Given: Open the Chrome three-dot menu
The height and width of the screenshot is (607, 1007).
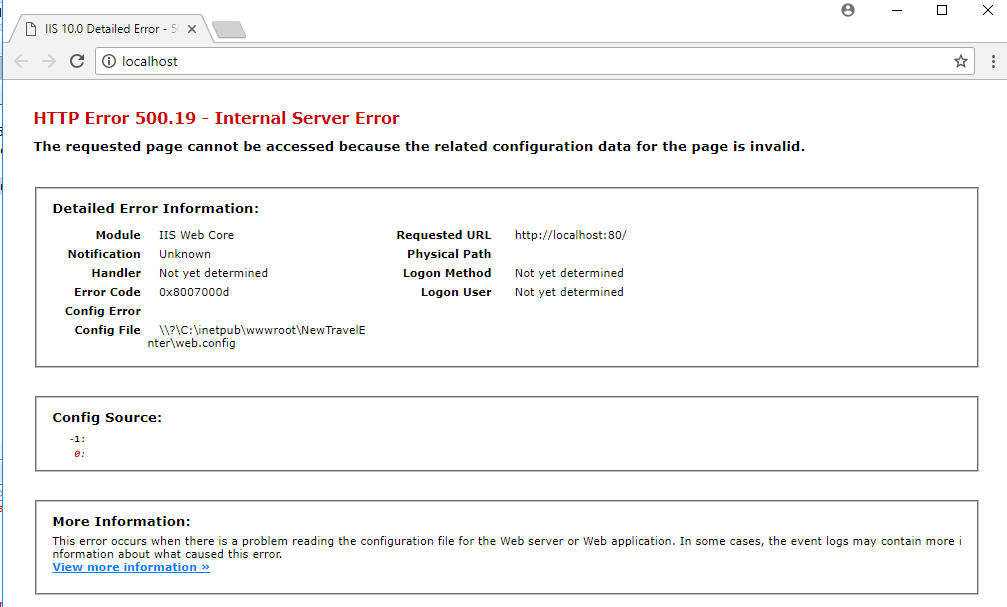Looking at the screenshot, I should 993,61.
